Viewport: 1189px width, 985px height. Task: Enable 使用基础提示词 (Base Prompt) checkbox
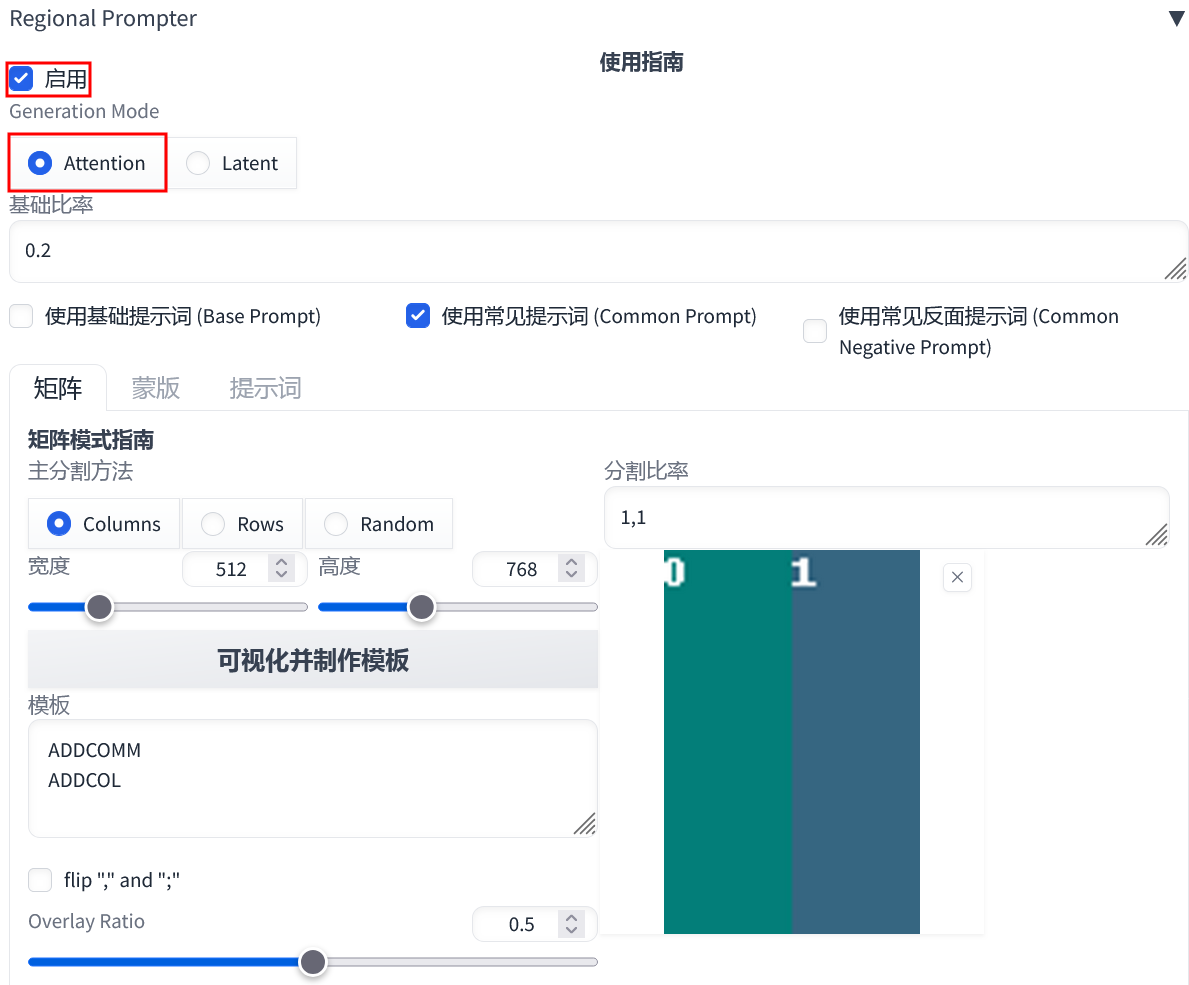click(x=21, y=317)
